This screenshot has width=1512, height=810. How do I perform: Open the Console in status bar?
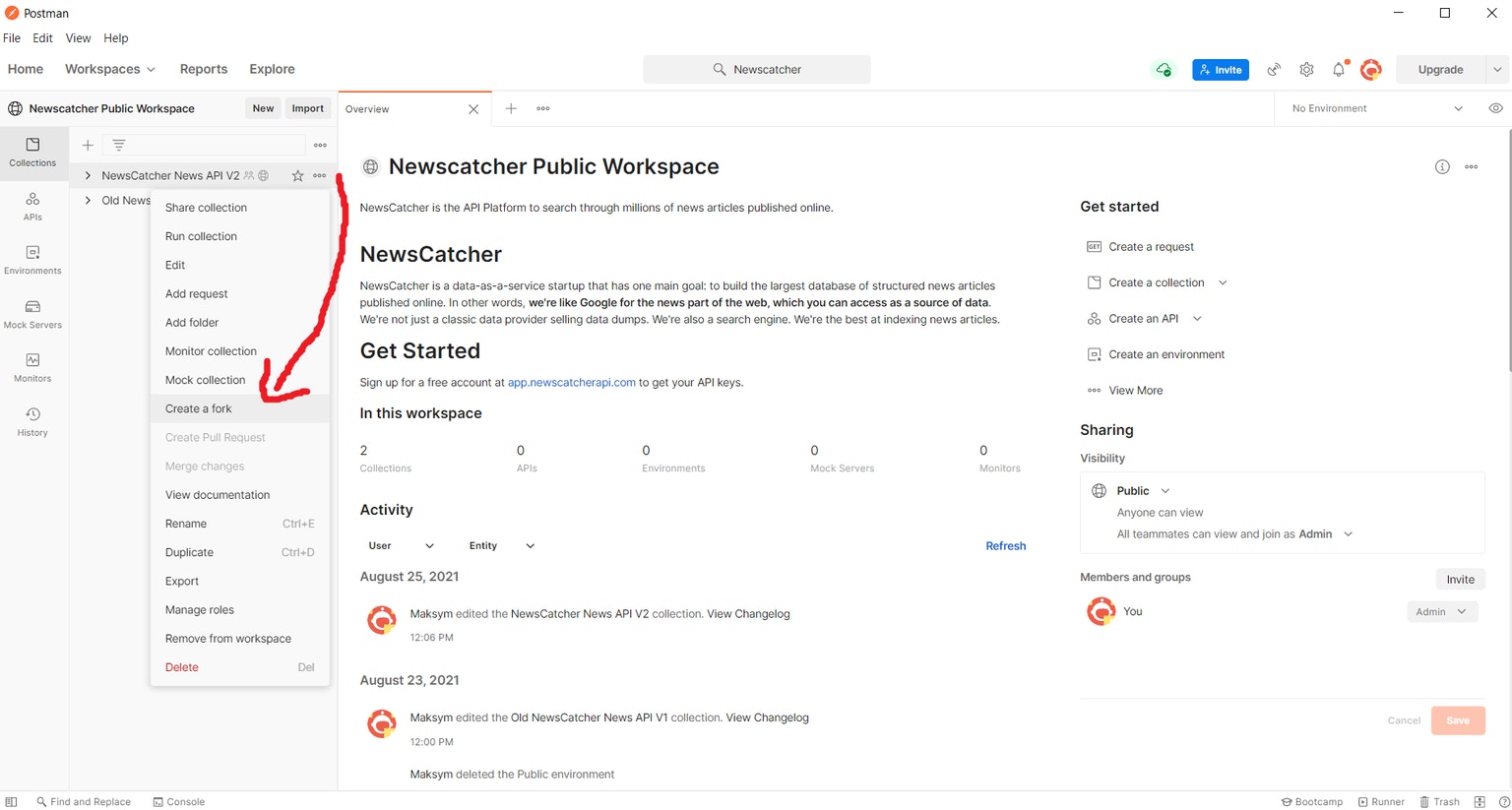point(178,801)
